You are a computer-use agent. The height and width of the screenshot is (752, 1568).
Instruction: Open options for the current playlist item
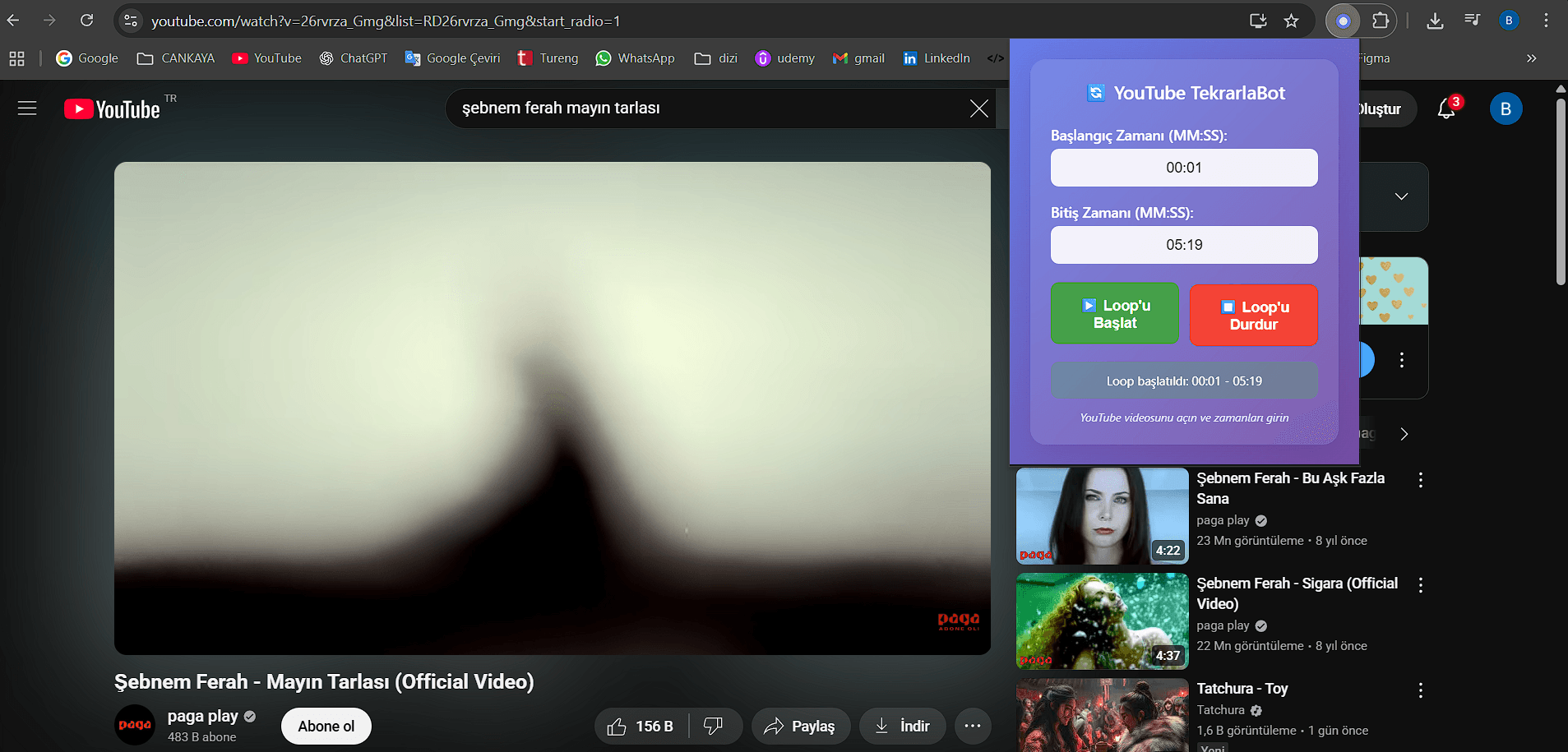1402,360
